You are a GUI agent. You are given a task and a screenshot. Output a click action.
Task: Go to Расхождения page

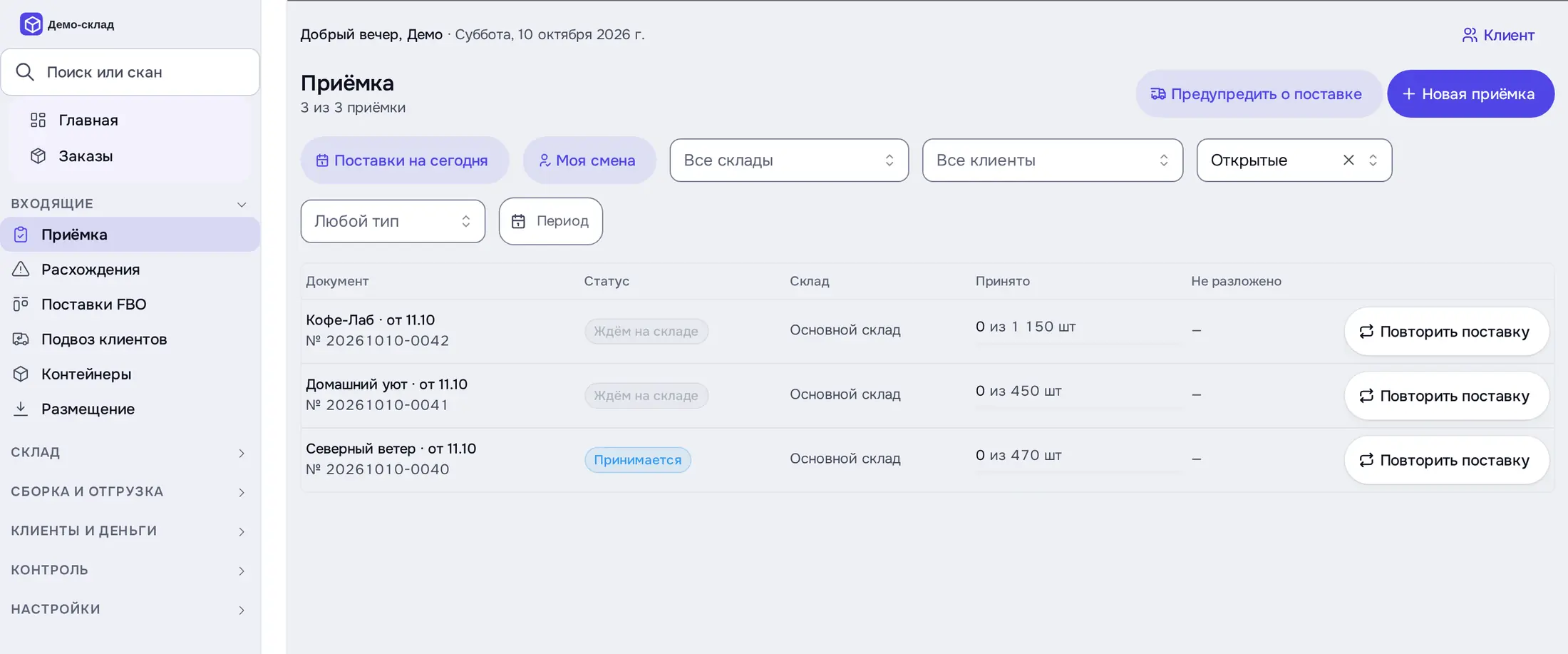coord(130,269)
